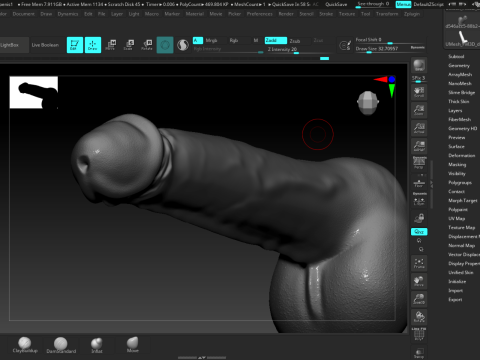Image resolution: width=480 pixels, height=360 pixels.
Task: Click the Rotate view icon in right shelf
Action: pyautogui.click(x=419, y=317)
